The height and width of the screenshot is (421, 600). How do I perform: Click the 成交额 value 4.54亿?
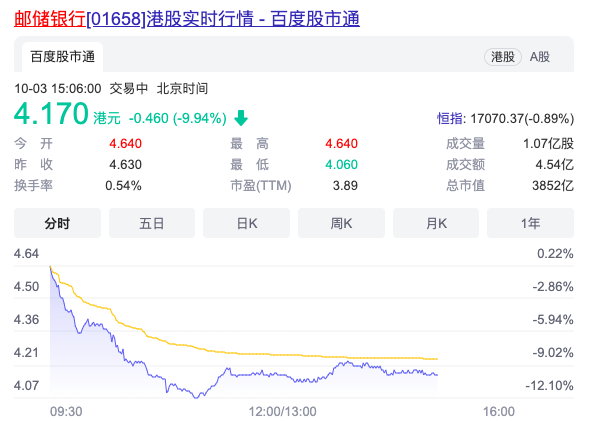(x=554, y=165)
